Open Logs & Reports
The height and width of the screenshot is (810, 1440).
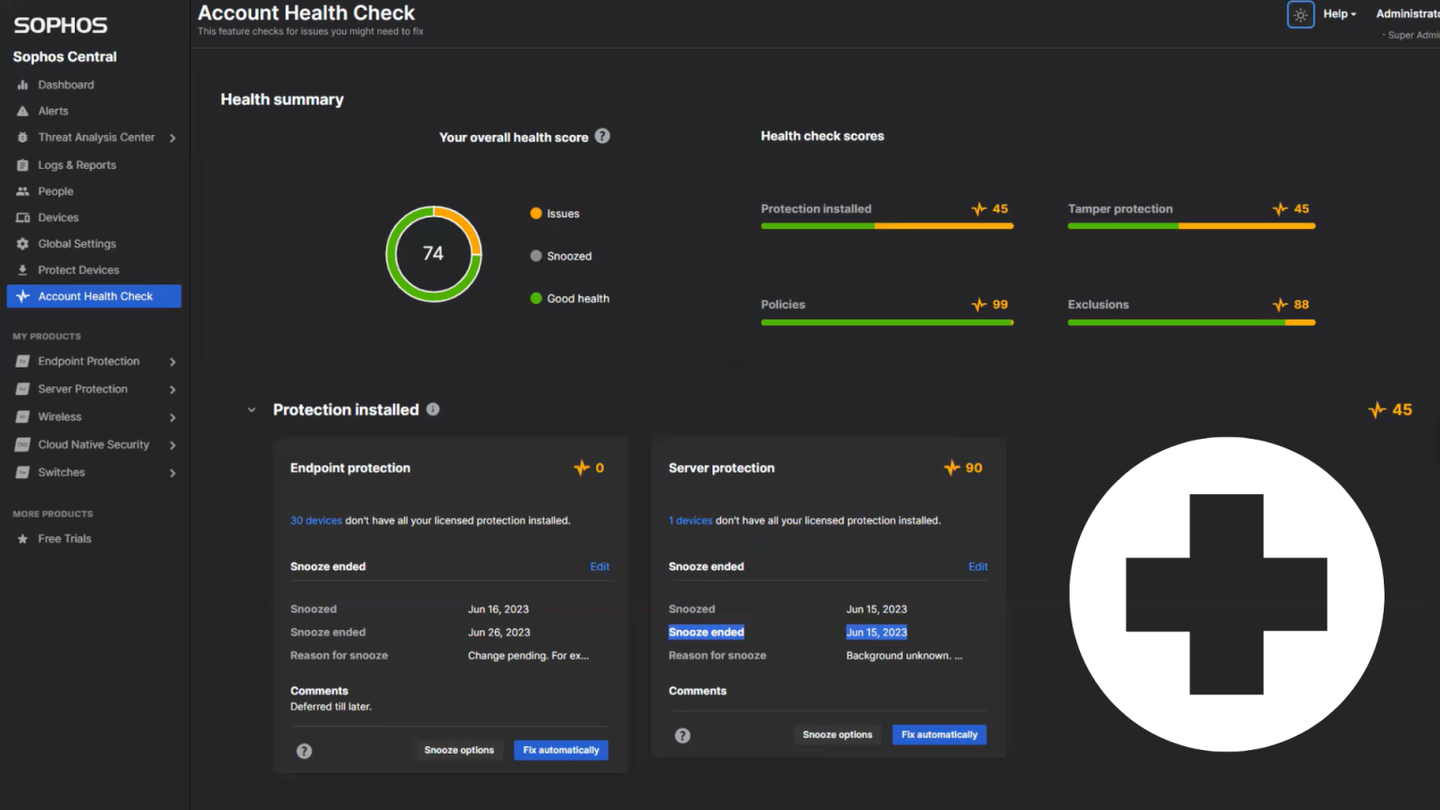[x=79, y=164]
